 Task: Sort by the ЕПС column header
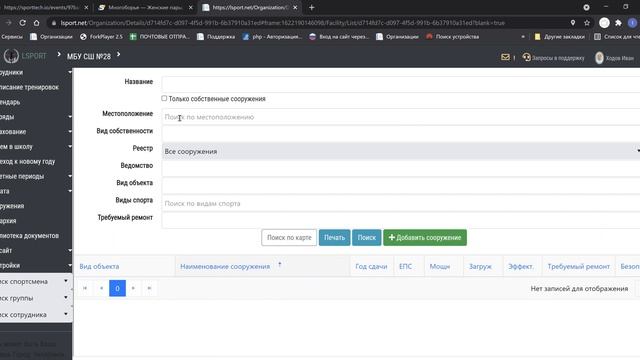tap(405, 267)
